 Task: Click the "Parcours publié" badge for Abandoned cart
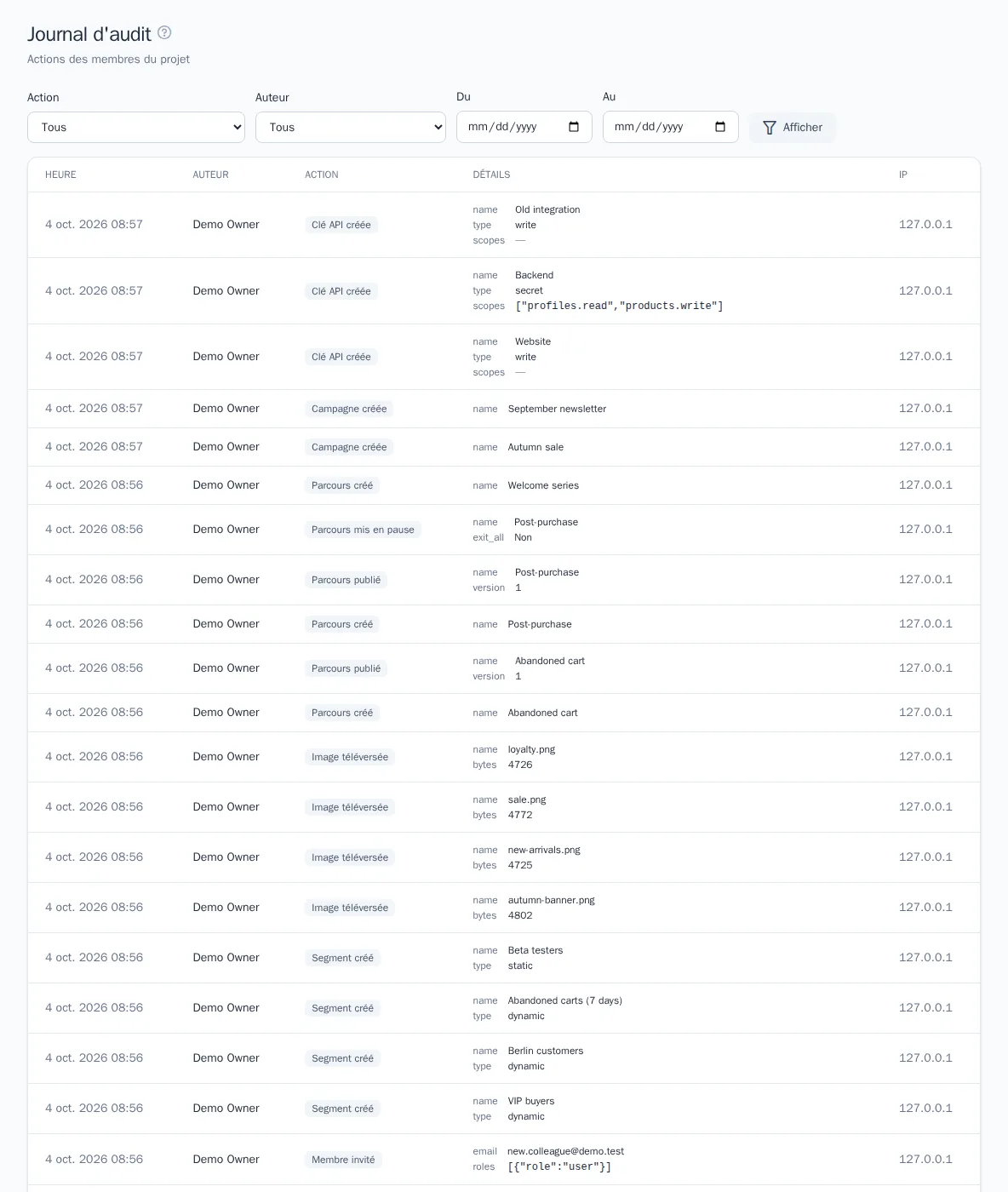(346, 668)
